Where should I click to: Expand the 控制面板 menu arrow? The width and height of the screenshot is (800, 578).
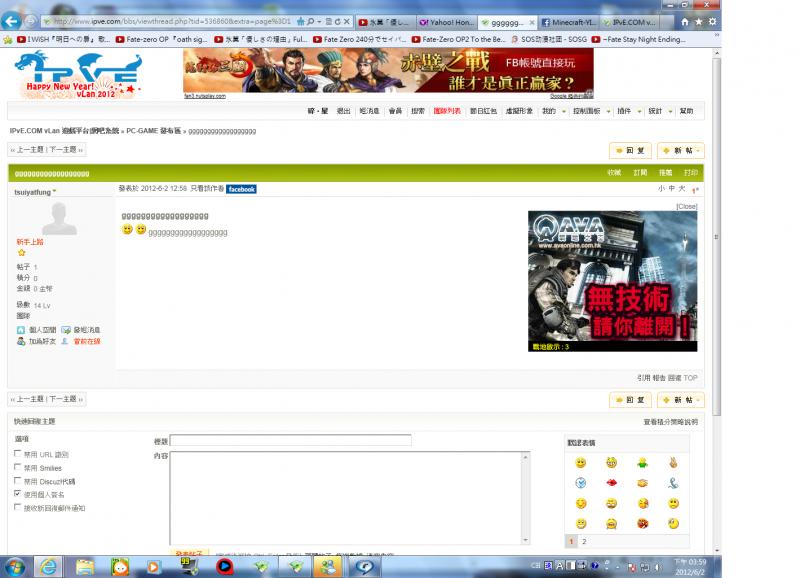(608, 111)
